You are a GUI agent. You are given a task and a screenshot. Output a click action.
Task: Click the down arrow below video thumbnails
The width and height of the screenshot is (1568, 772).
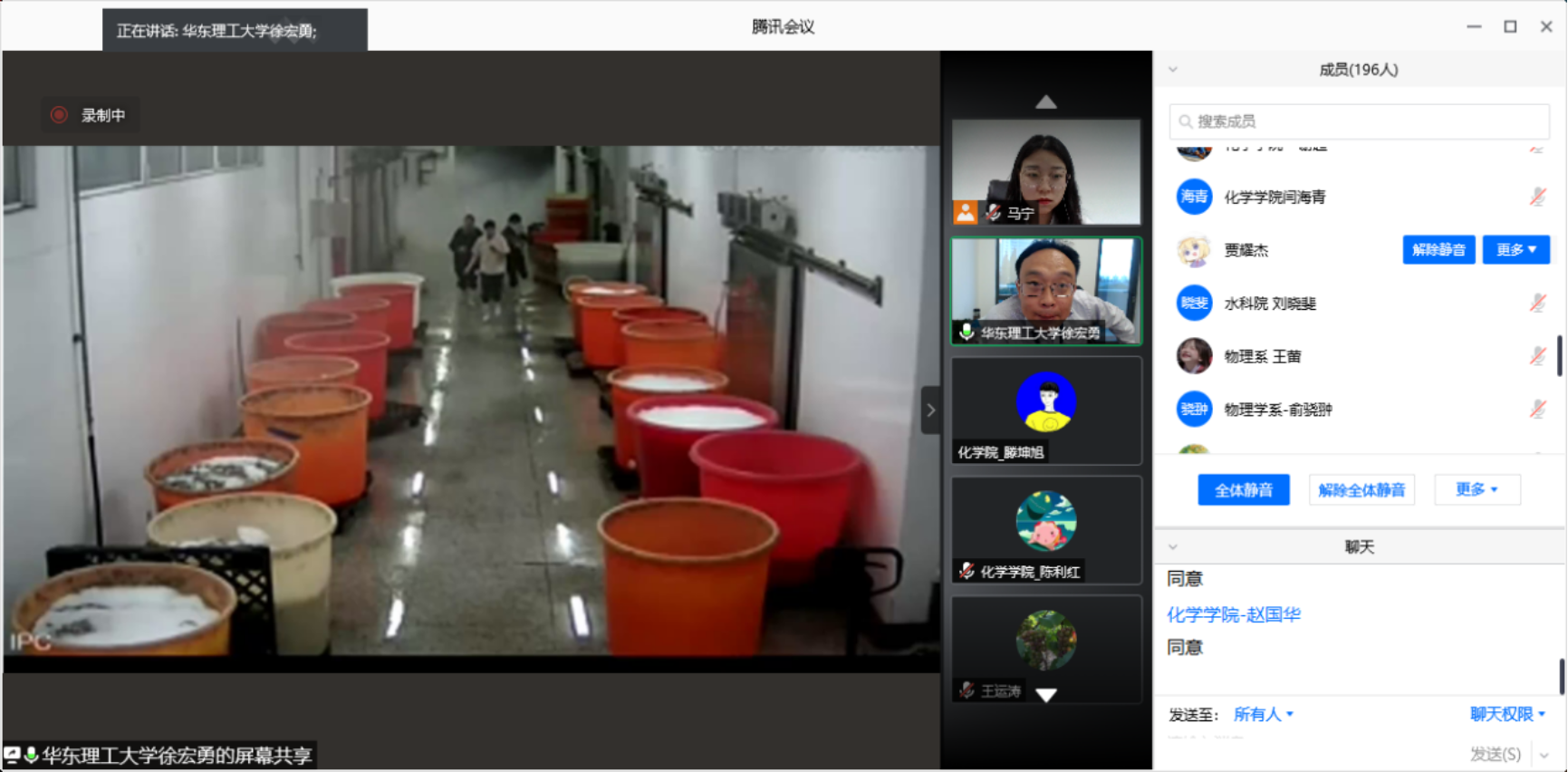[1046, 695]
